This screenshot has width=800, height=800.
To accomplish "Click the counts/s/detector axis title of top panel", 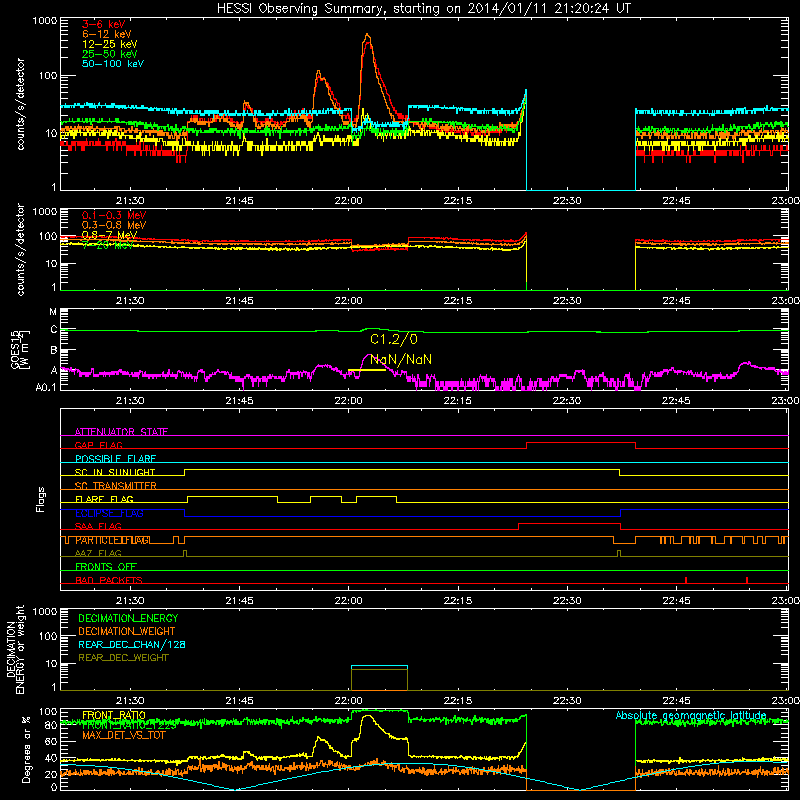I will [20, 104].
